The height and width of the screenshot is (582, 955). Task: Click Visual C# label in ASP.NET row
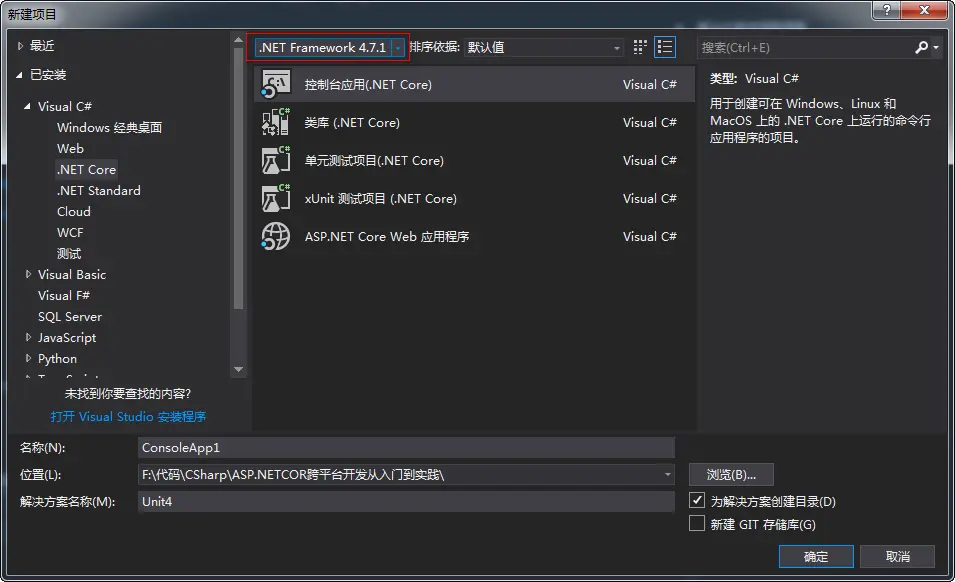pos(649,236)
